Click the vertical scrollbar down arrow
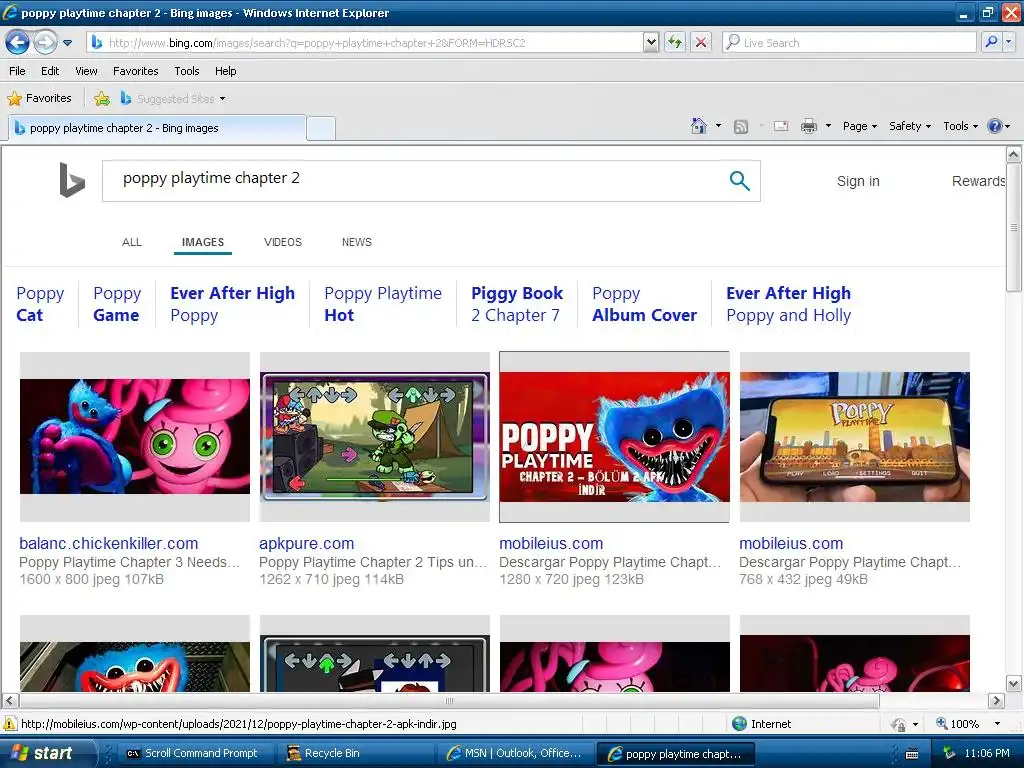Image resolution: width=1024 pixels, height=768 pixels. (1014, 684)
